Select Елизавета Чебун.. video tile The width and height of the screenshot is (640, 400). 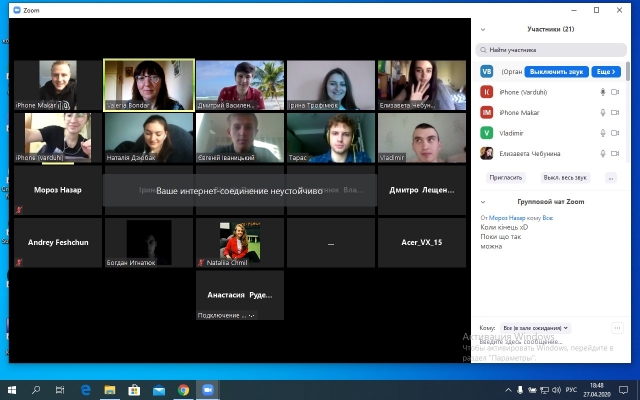coord(422,85)
